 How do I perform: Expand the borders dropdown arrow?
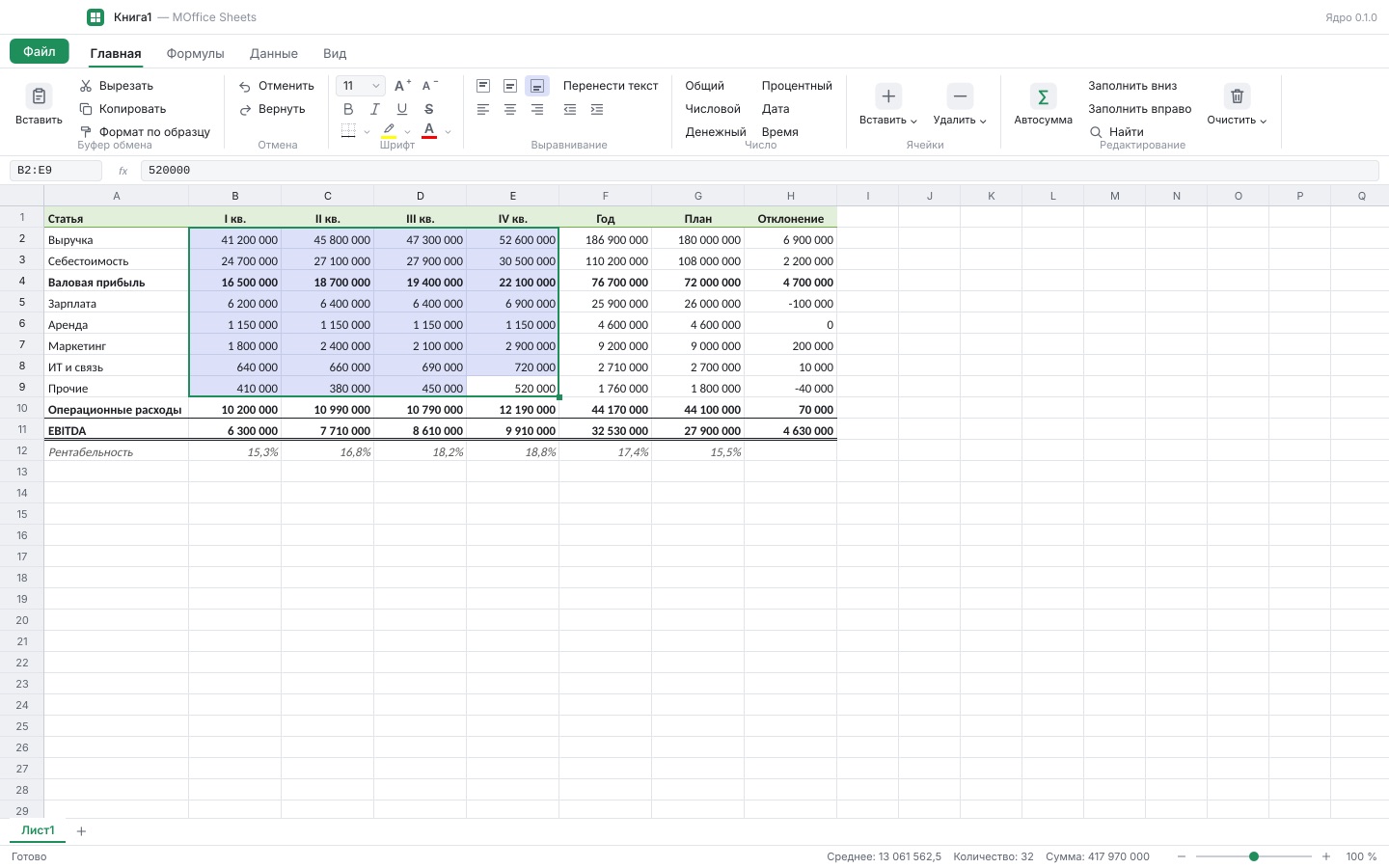click(368, 132)
